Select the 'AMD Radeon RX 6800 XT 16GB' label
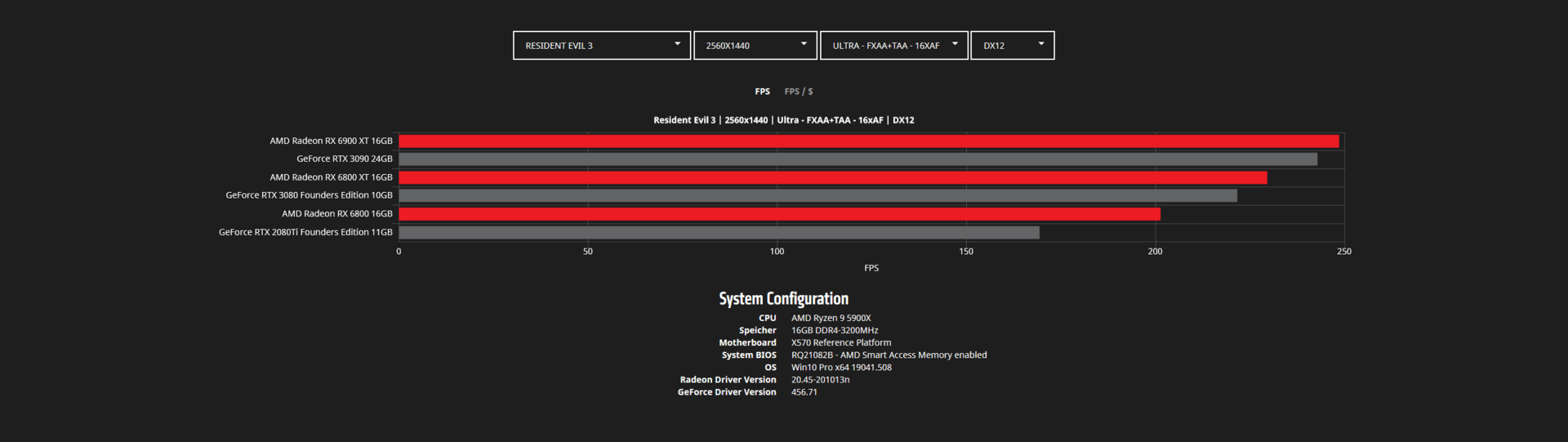Image resolution: width=1568 pixels, height=442 pixels. pos(331,177)
